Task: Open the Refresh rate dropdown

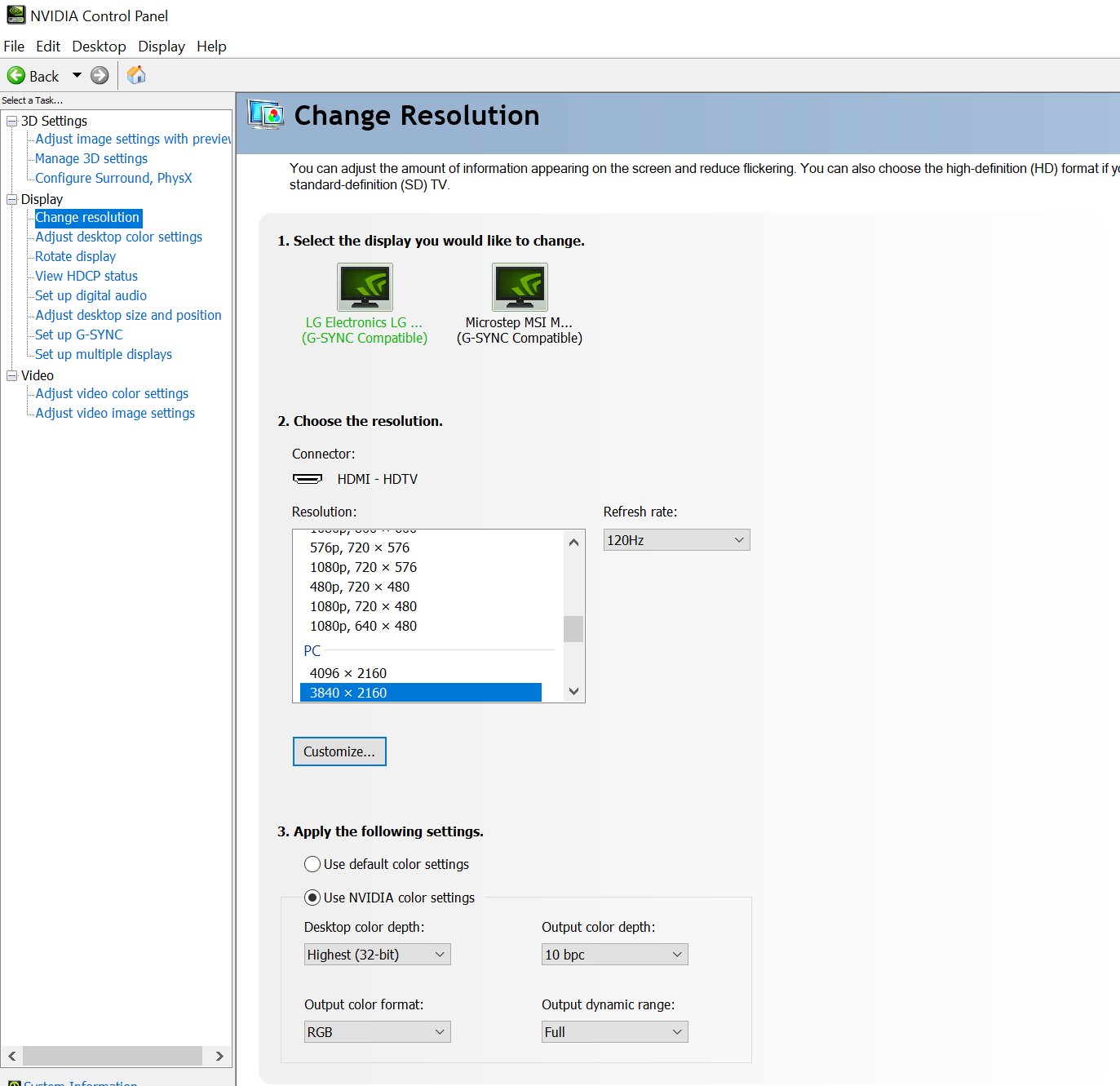Action: click(x=676, y=540)
